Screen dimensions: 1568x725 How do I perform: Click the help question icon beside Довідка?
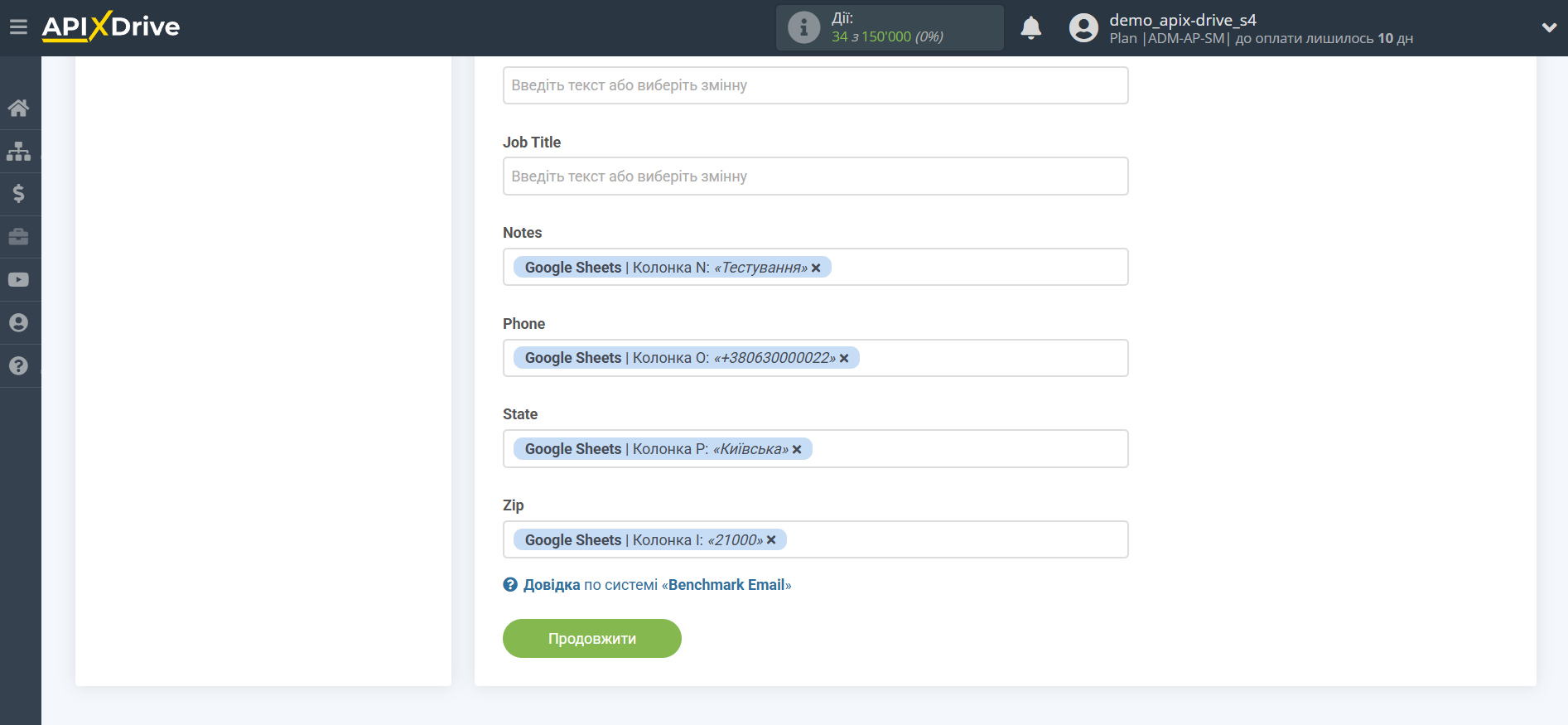510,584
